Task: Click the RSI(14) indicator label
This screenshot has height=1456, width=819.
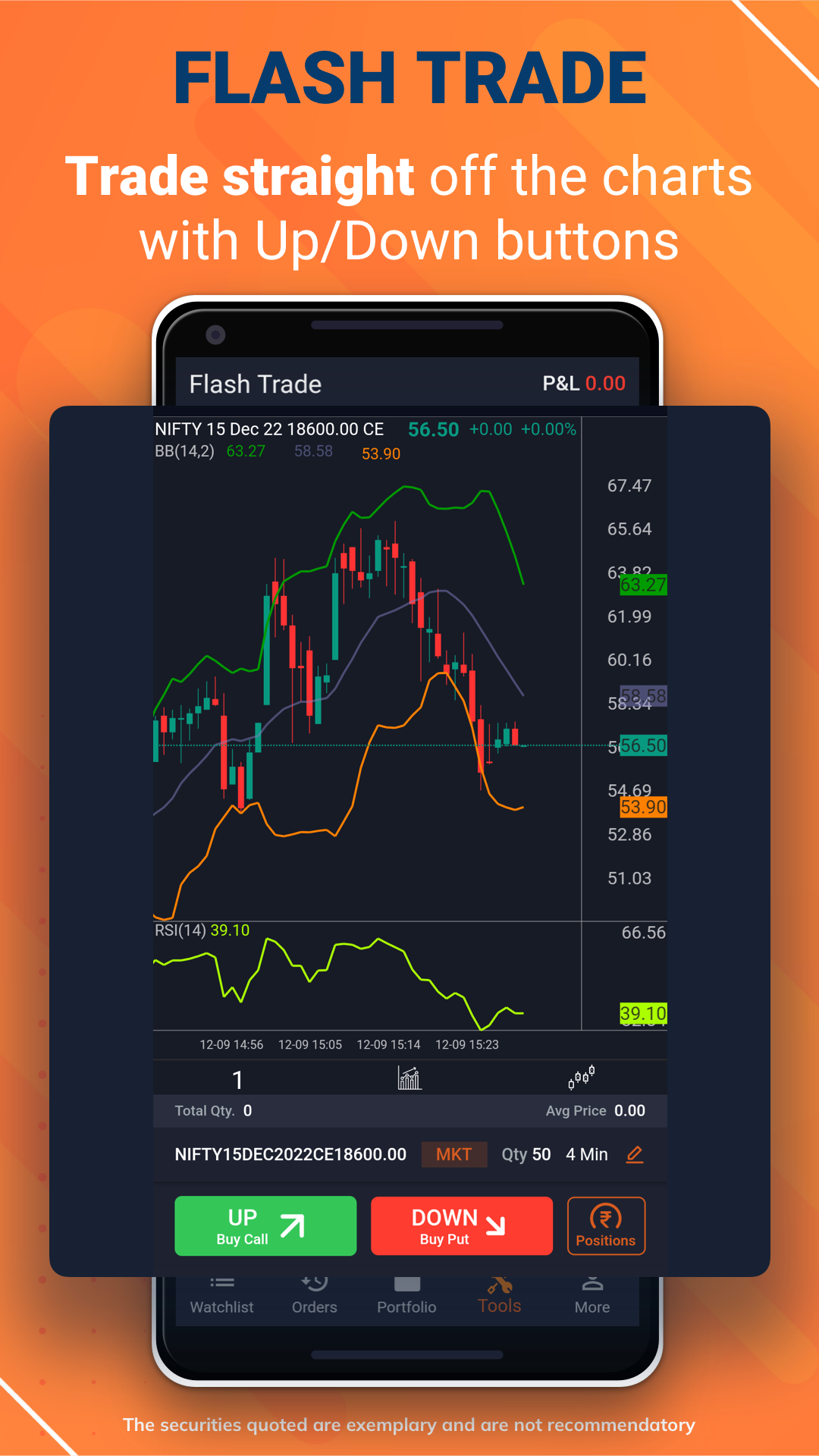Action: [180, 930]
